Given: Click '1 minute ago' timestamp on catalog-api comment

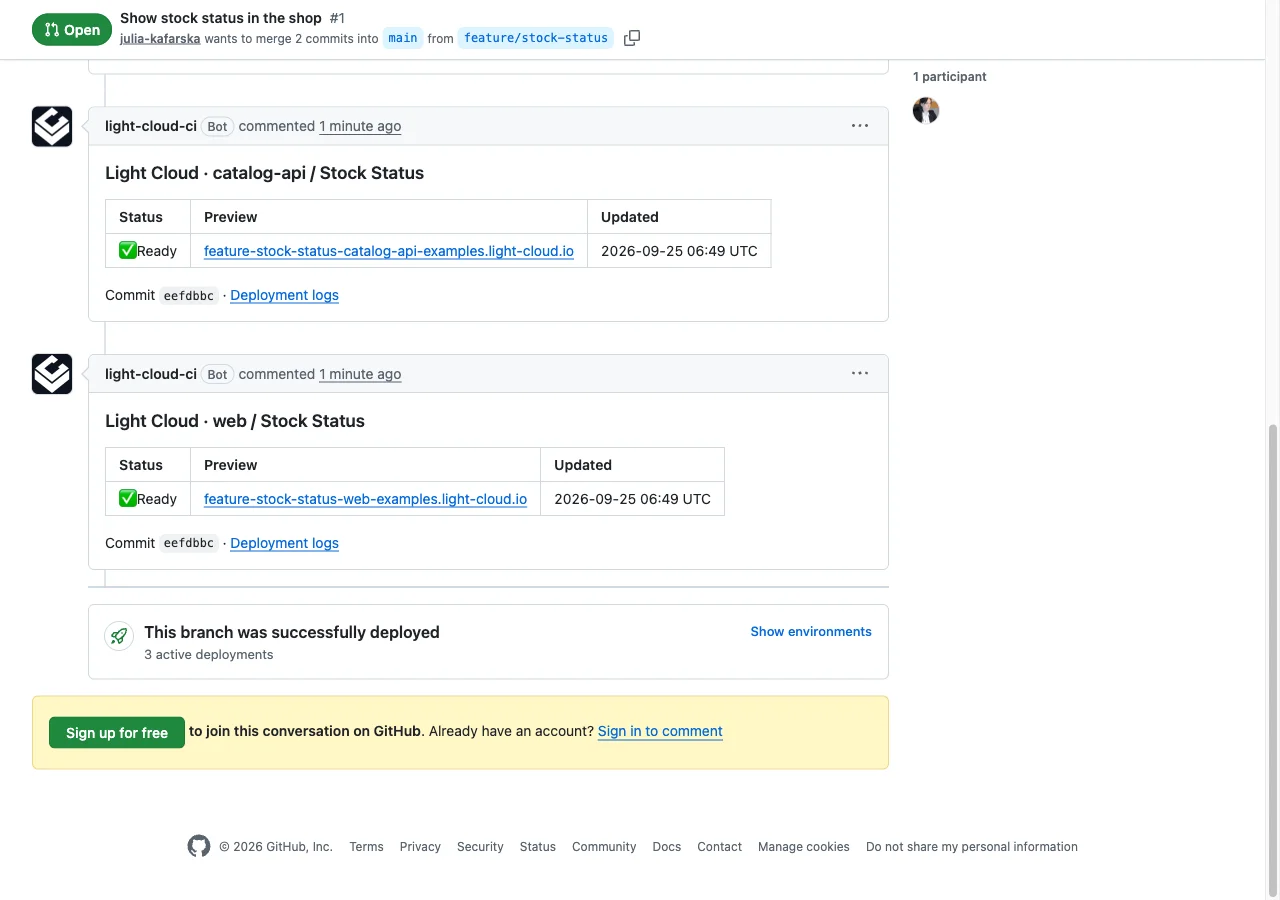Looking at the screenshot, I should pos(360,126).
